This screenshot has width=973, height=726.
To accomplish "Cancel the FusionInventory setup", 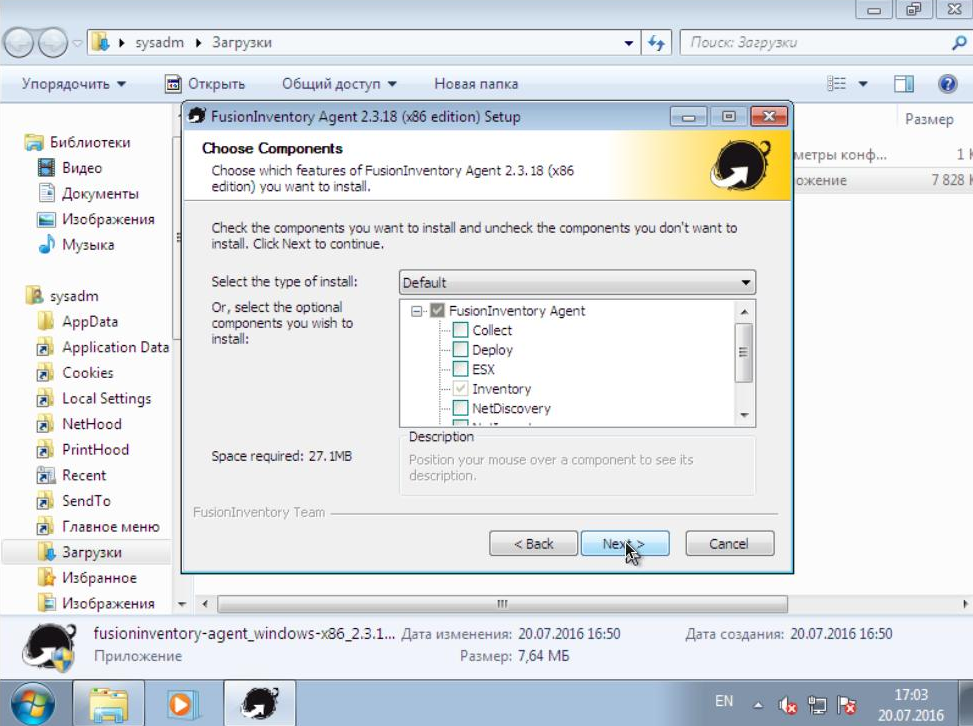I will 729,544.
